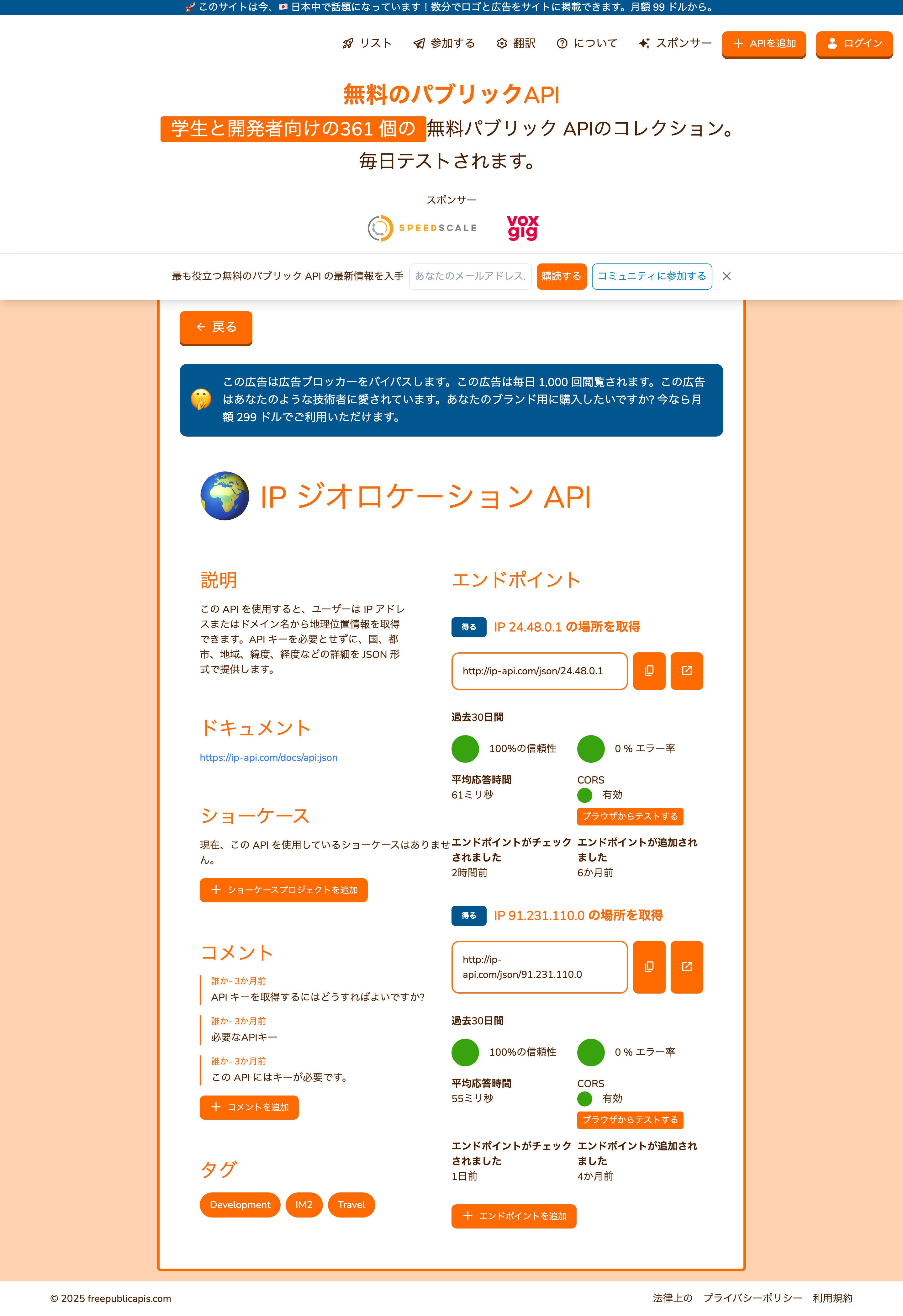Image resolution: width=903 pixels, height=1316 pixels.
Task: Click the APIを追加 button
Action: tap(764, 44)
